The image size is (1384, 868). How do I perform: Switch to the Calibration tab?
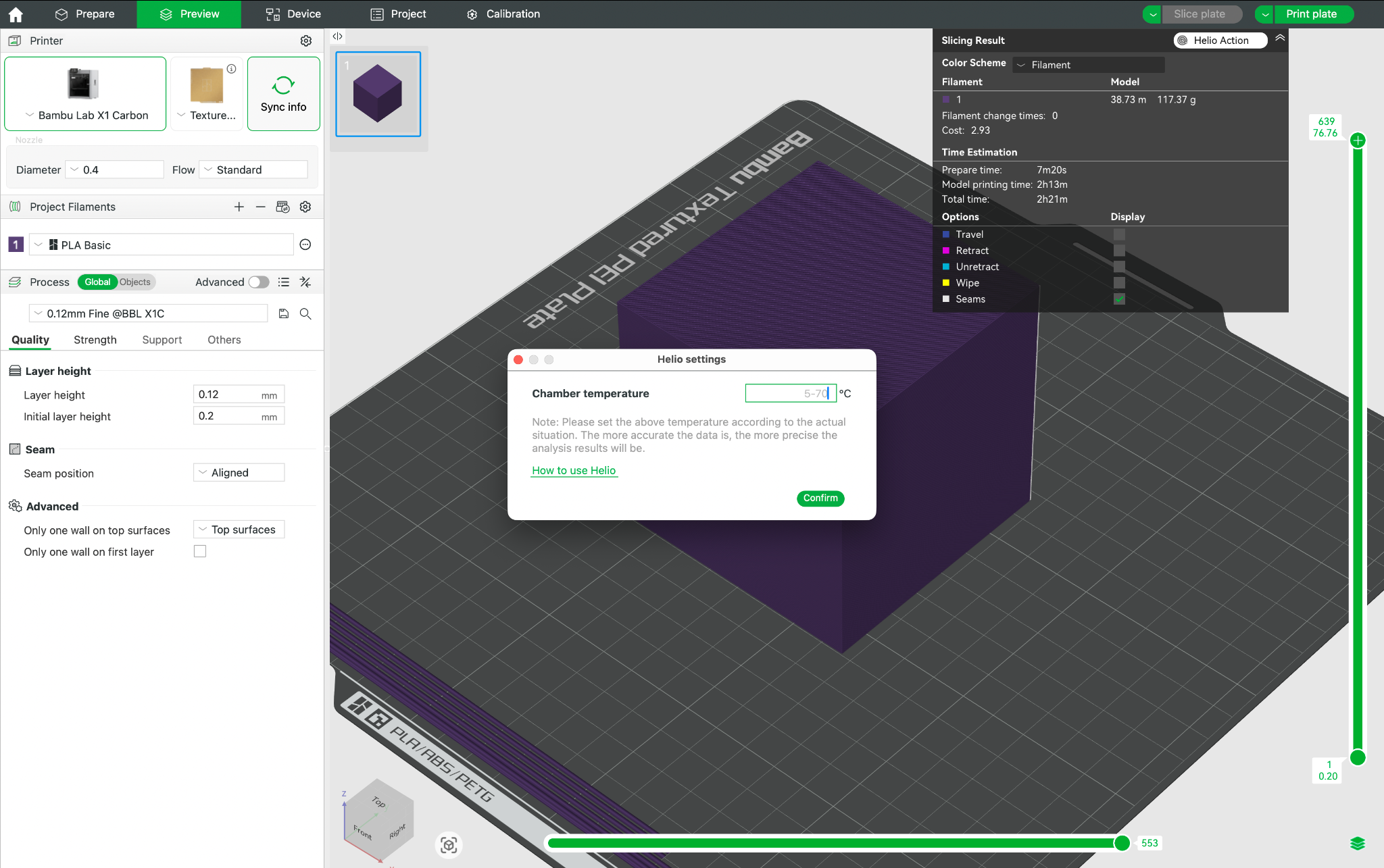click(503, 14)
